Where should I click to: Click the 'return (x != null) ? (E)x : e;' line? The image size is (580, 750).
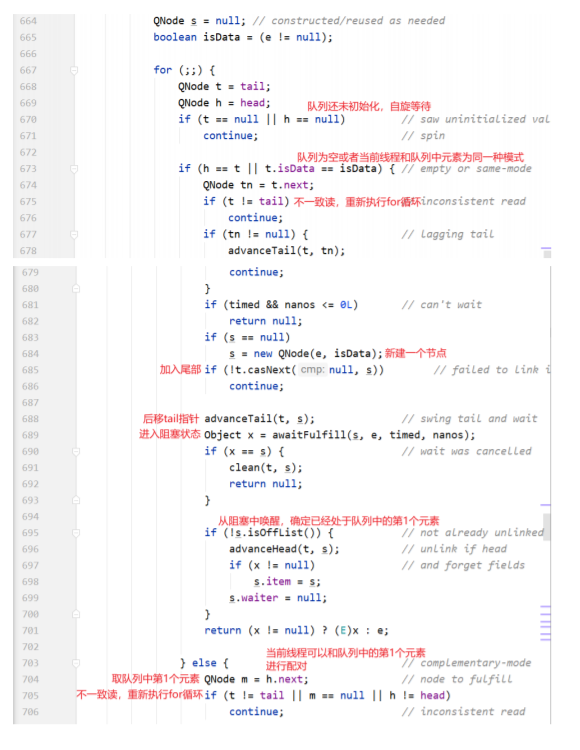pyautogui.click(x=296, y=630)
